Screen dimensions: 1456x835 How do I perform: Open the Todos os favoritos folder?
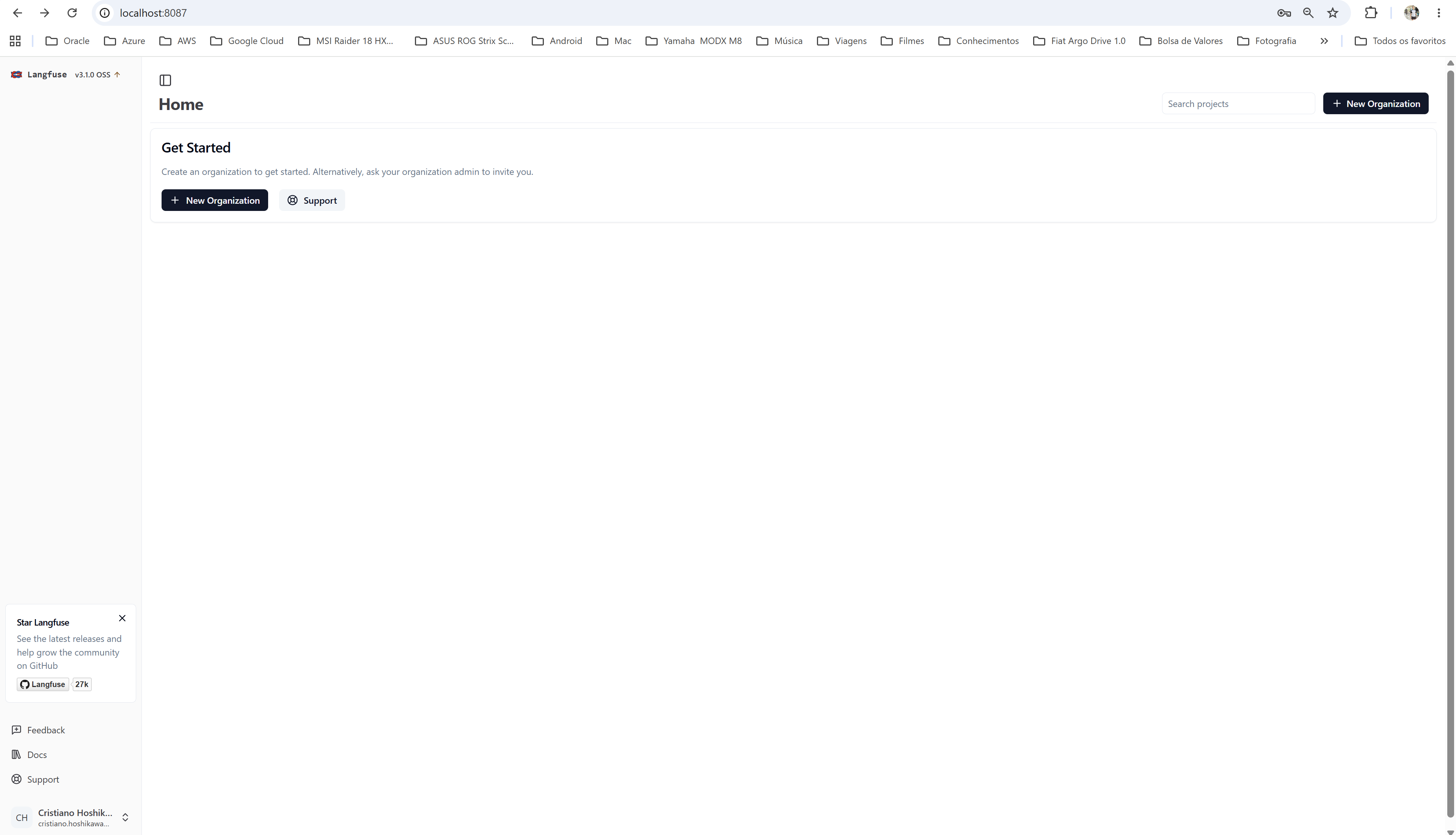[1400, 41]
